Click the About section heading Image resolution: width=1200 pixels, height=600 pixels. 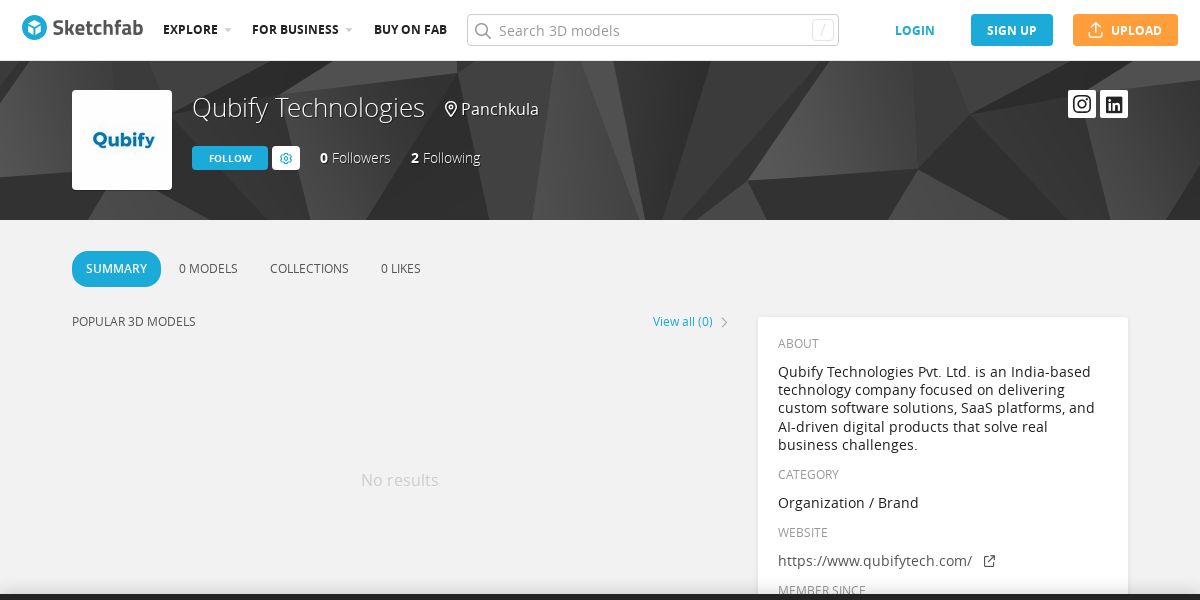(798, 344)
